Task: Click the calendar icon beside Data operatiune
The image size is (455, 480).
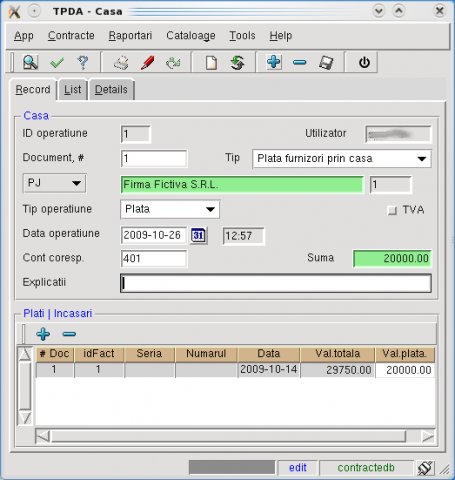Action: 199,236
